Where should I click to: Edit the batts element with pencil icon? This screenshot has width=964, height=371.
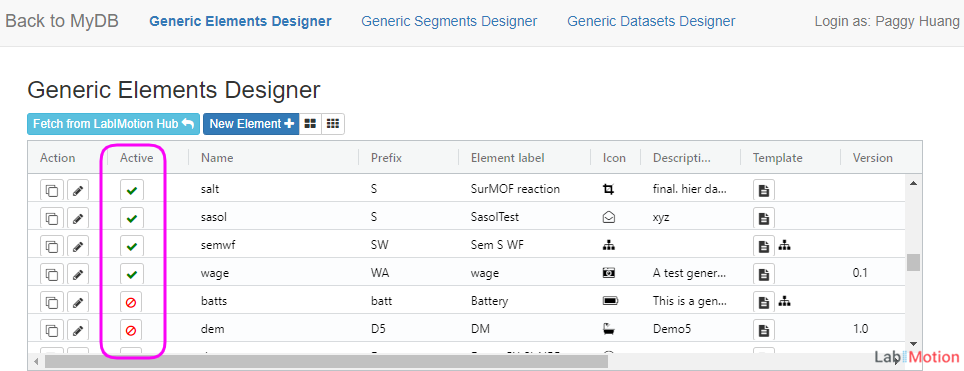point(77,302)
